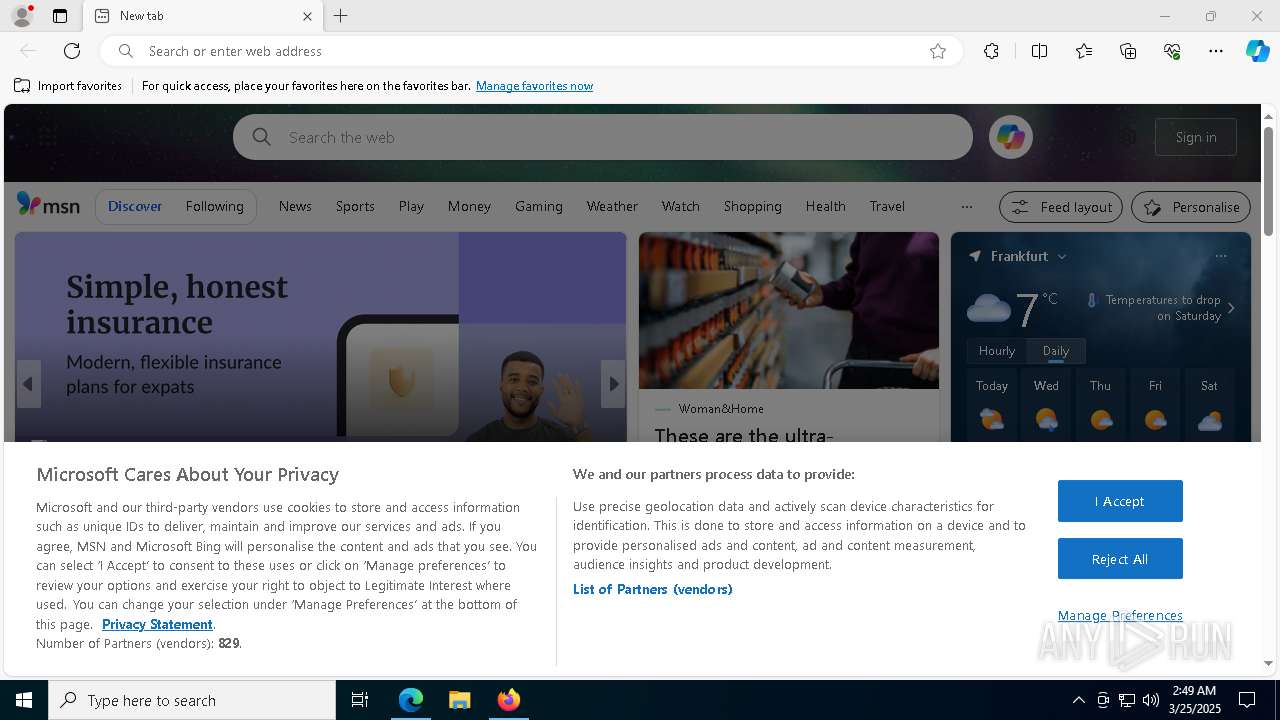Open the Copilot sidebar icon
The image size is (1280, 720).
(1257, 51)
